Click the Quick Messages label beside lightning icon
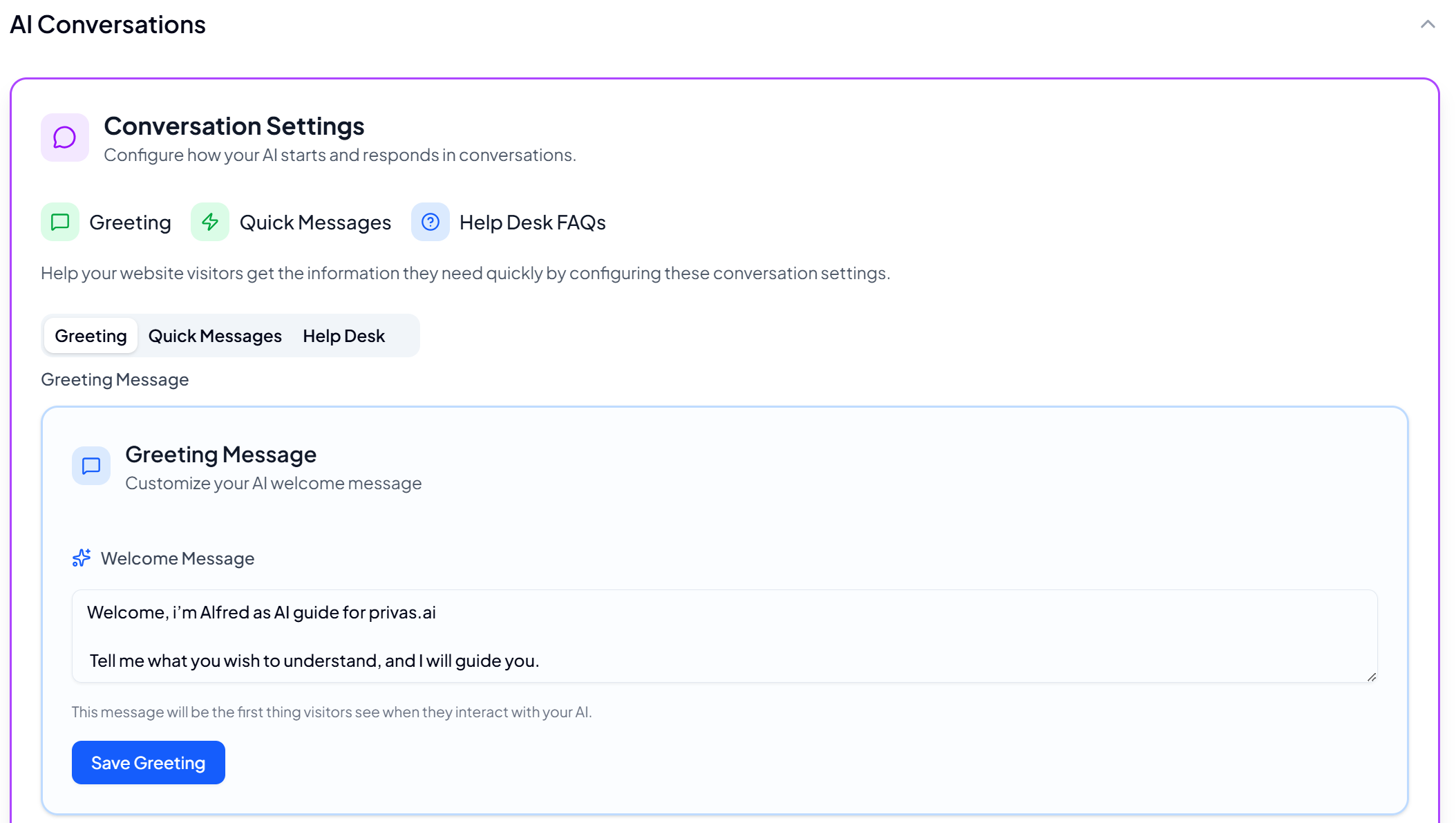 click(x=315, y=223)
